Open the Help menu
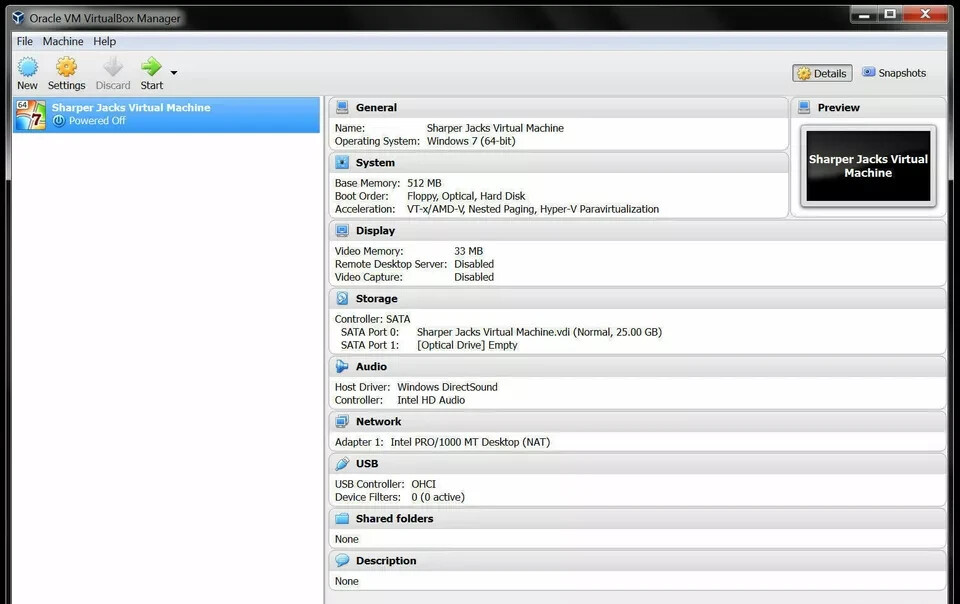 click(105, 41)
